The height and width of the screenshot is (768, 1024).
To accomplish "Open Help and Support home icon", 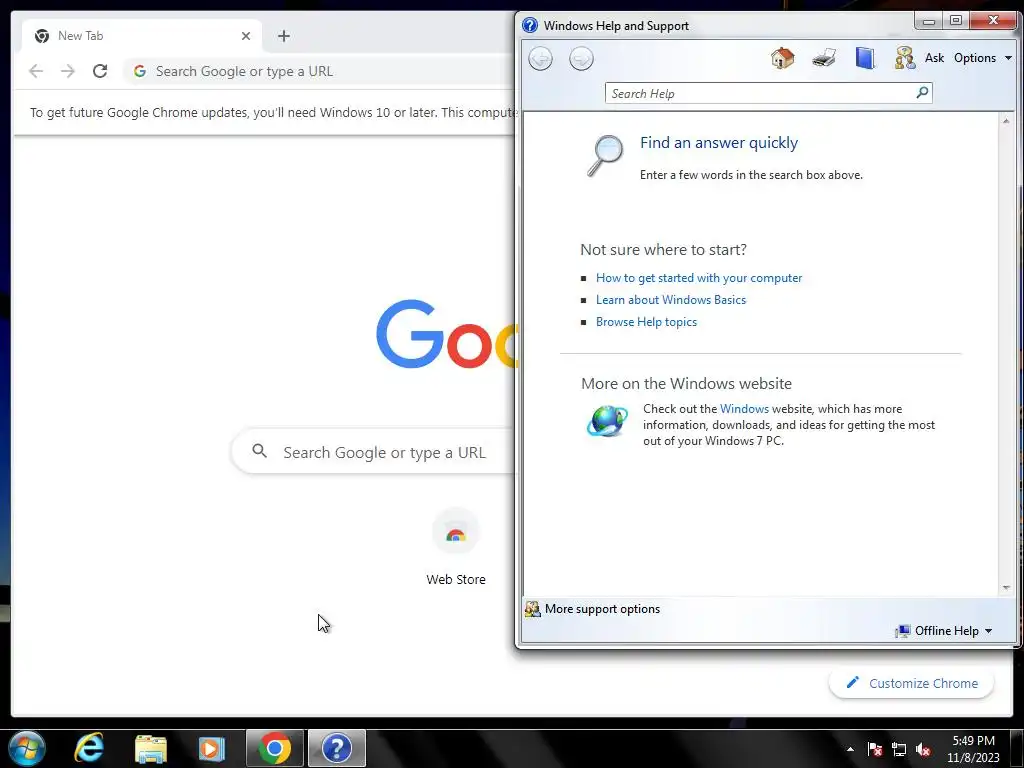I will [x=782, y=58].
